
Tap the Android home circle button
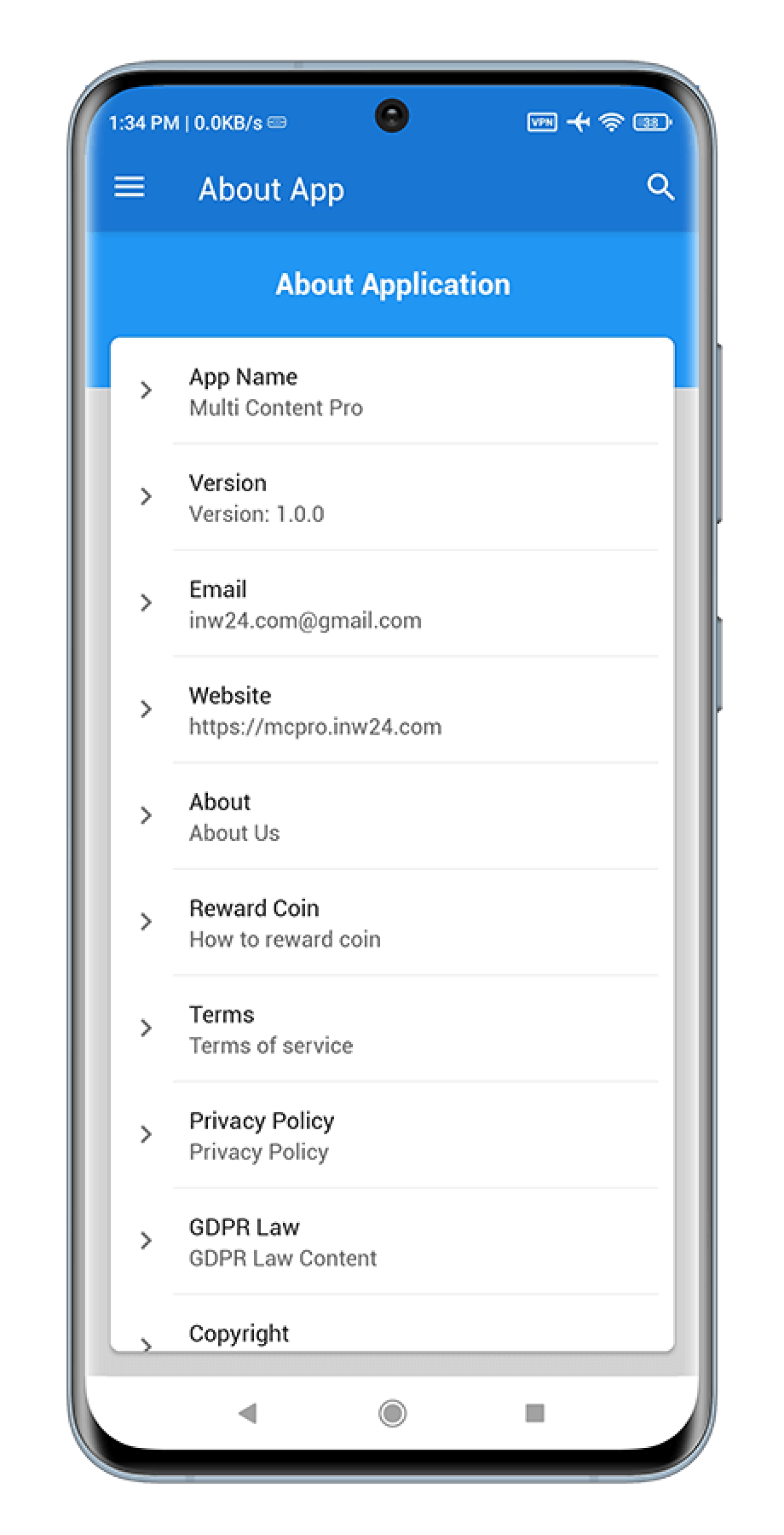(x=392, y=1413)
